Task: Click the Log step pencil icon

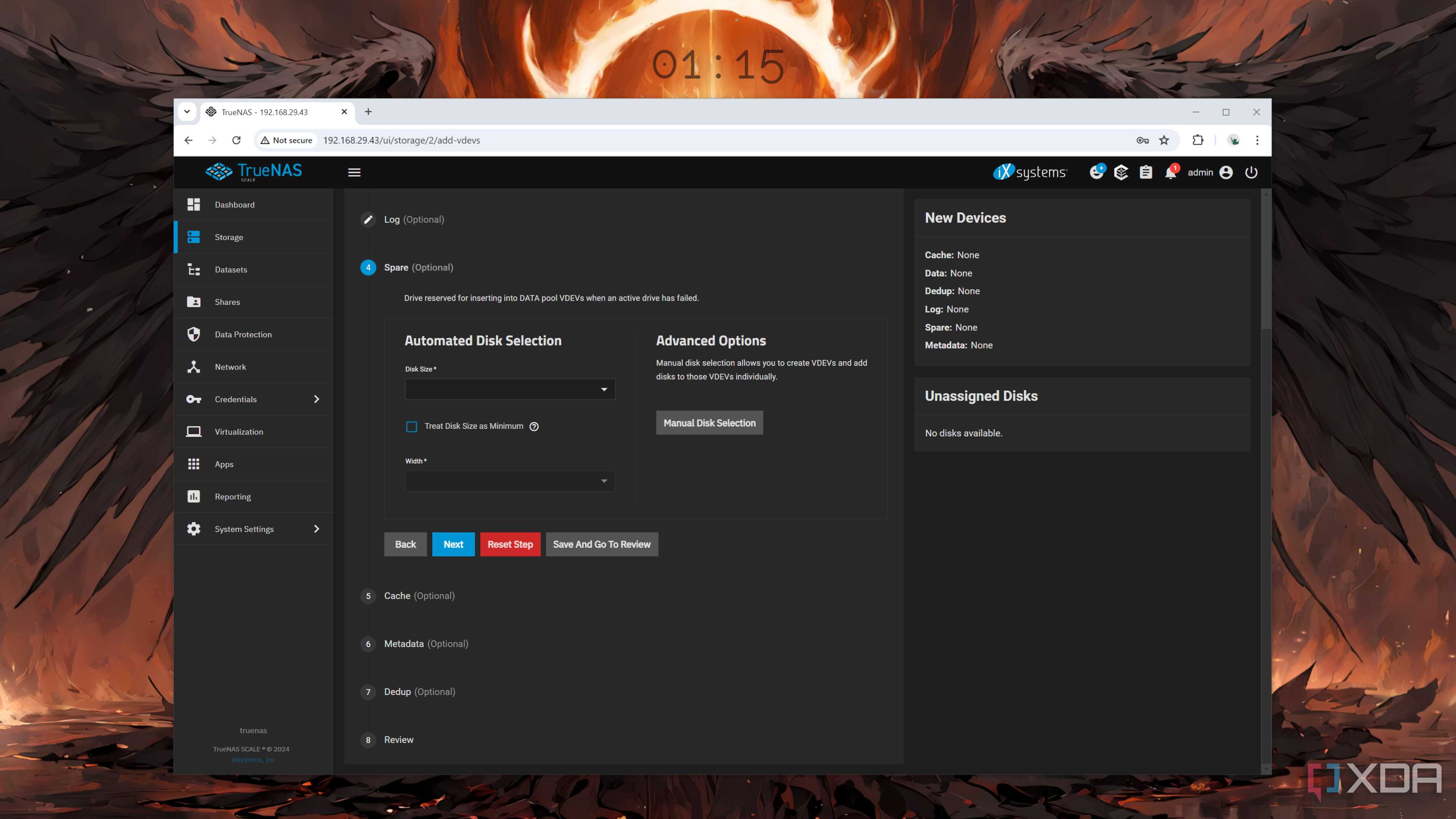Action: click(368, 219)
